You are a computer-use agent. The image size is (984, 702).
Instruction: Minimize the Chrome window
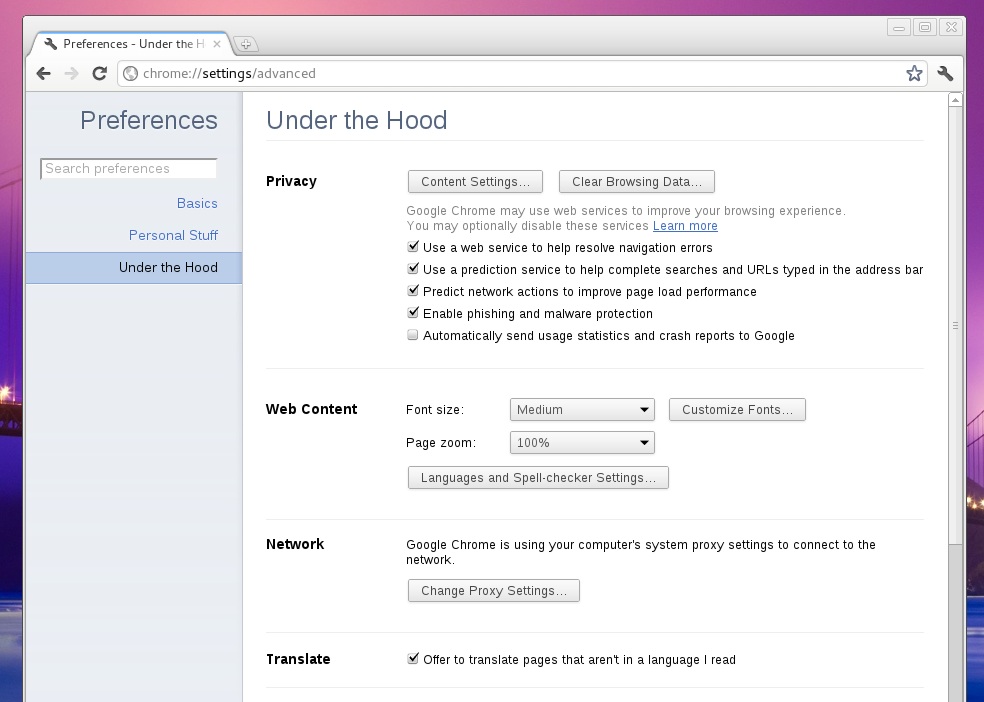coord(899,27)
